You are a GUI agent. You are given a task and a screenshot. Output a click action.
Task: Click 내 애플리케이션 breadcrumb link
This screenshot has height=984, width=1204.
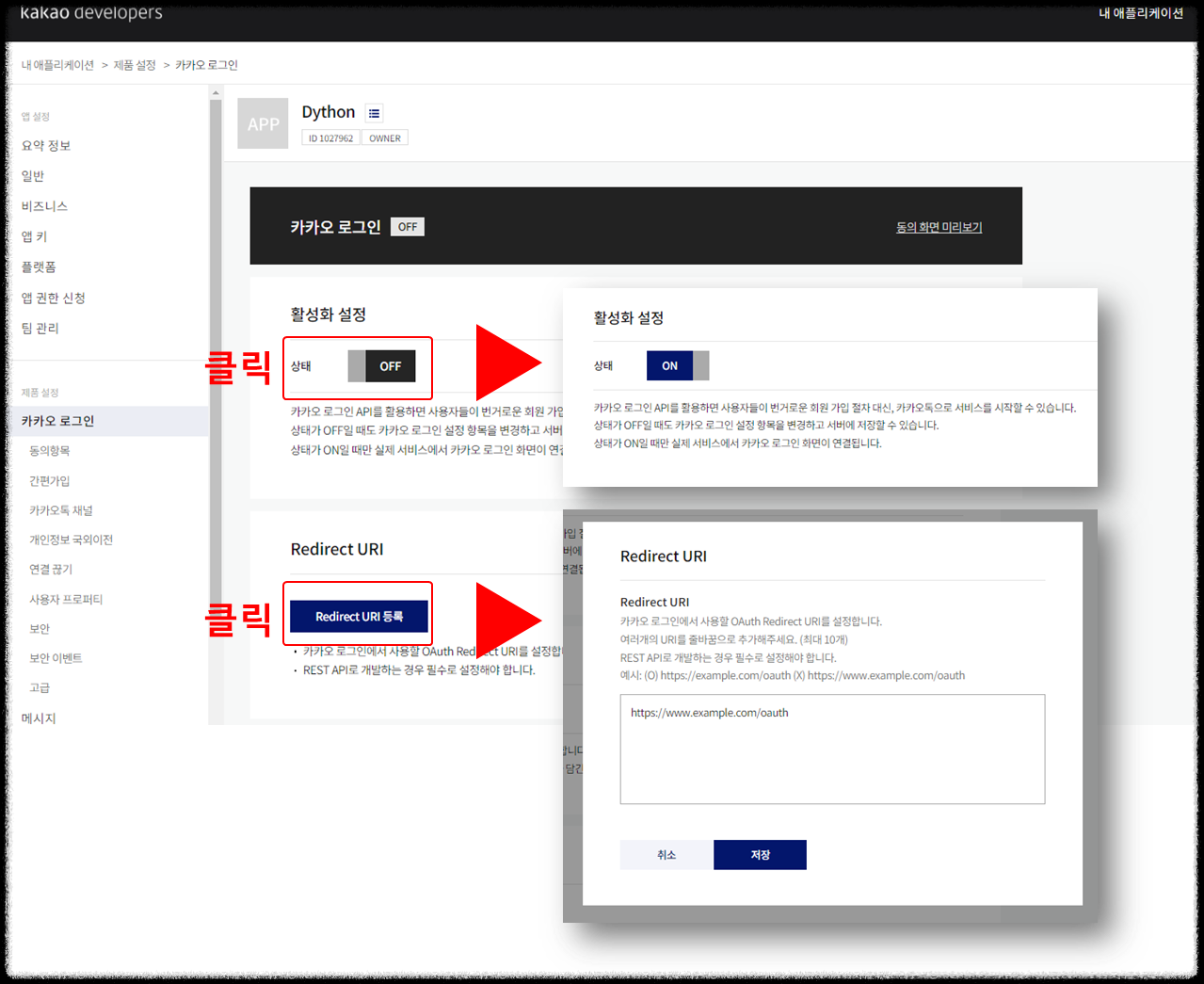coord(57,65)
